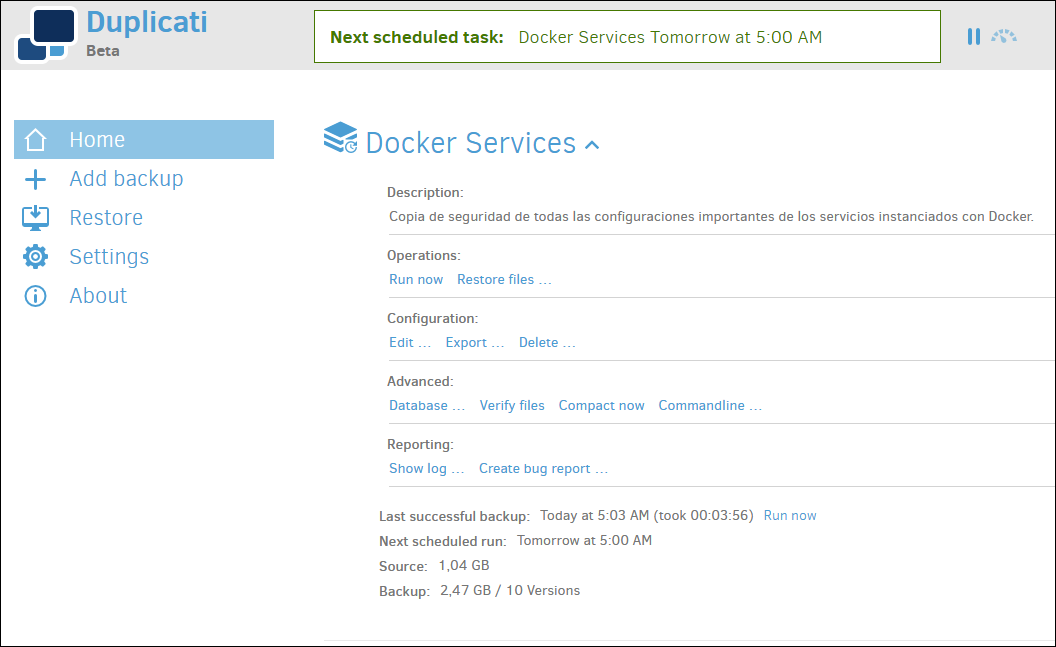The image size is (1056, 647).
Task: Pause the backup scheduler
Action: tap(973, 36)
